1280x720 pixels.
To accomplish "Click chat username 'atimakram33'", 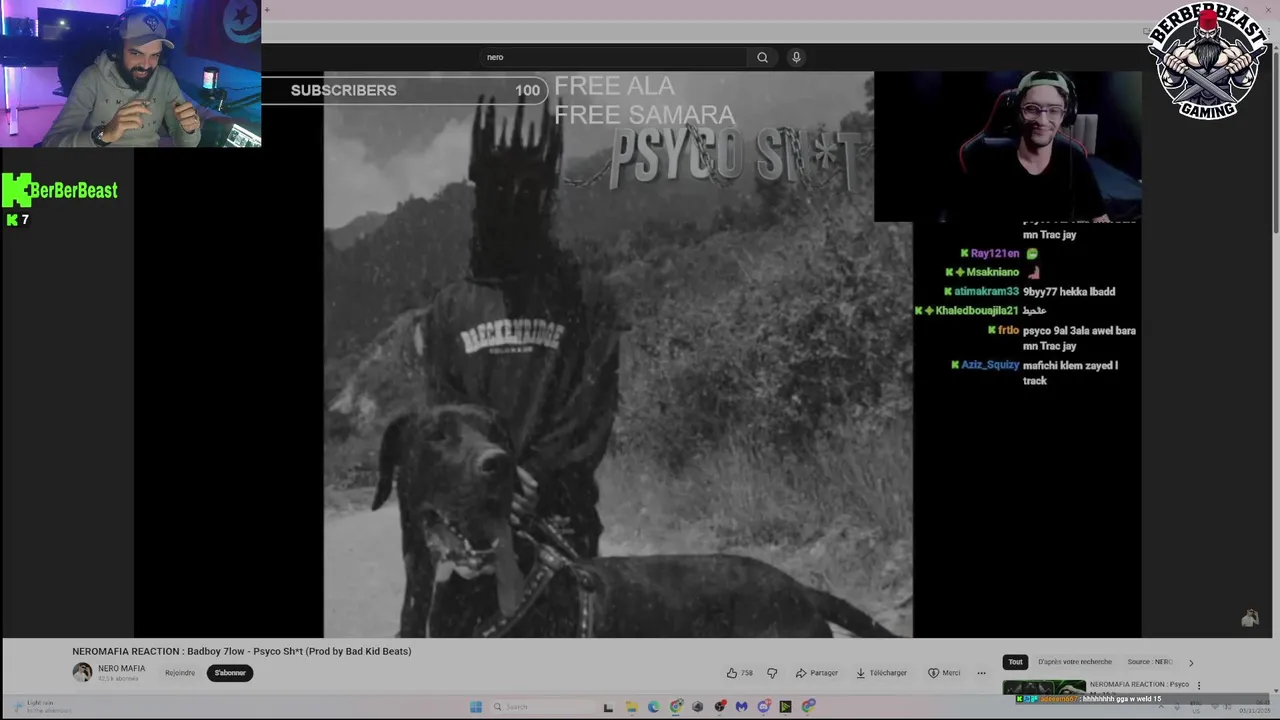I will (986, 292).
